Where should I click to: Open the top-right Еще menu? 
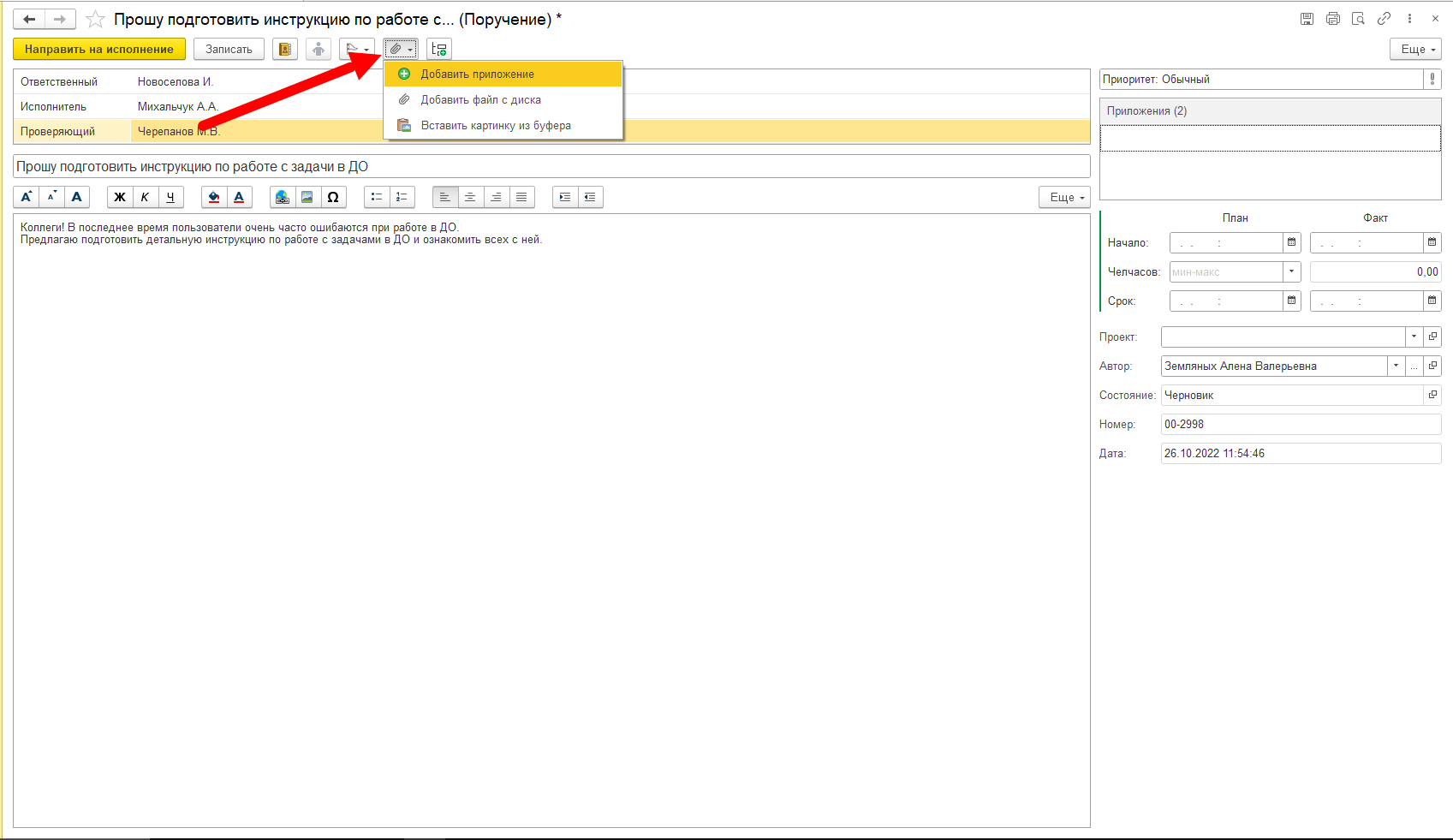pos(1415,49)
